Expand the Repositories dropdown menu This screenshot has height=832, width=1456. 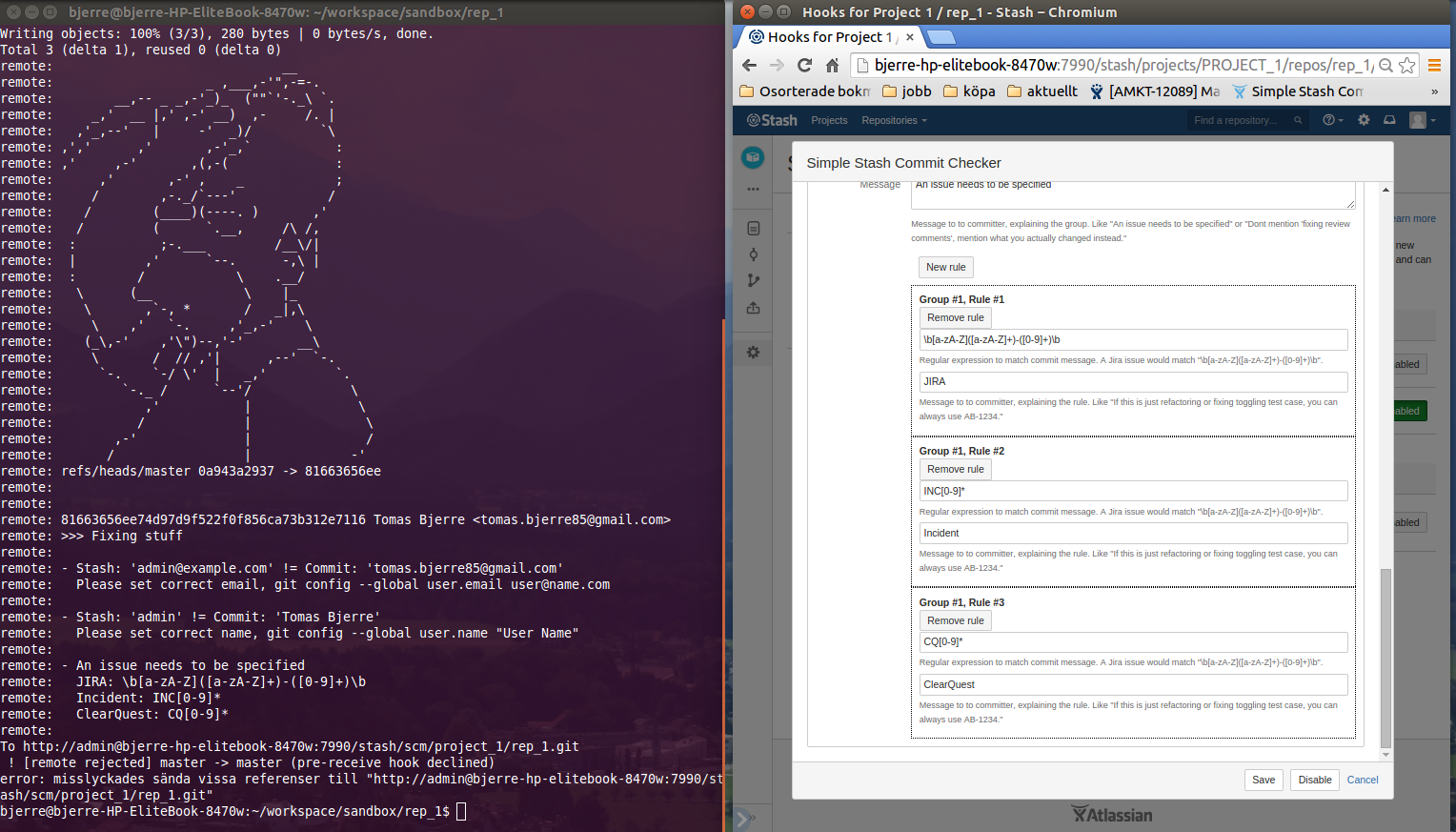894,120
